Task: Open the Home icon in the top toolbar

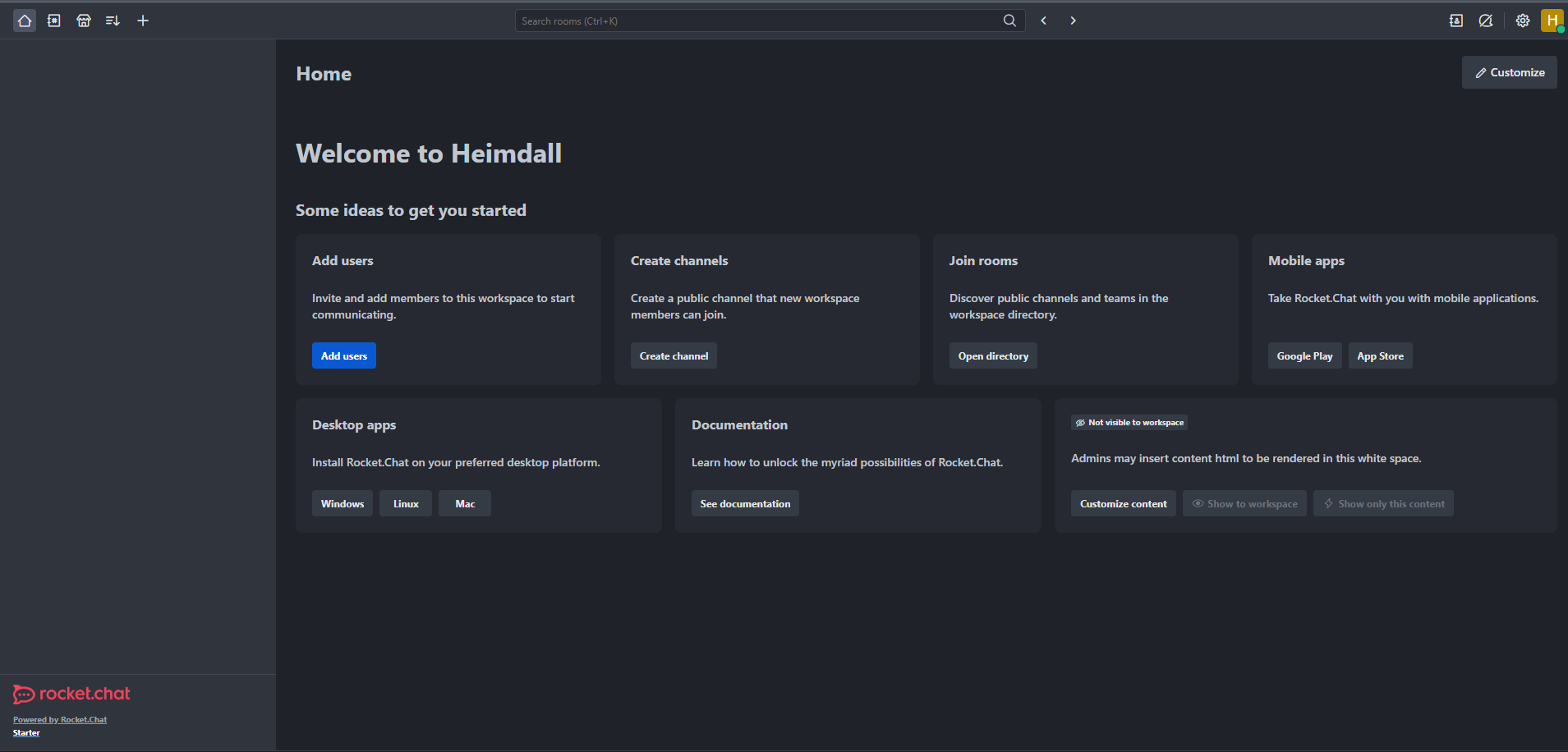Action: tap(24, 20)
